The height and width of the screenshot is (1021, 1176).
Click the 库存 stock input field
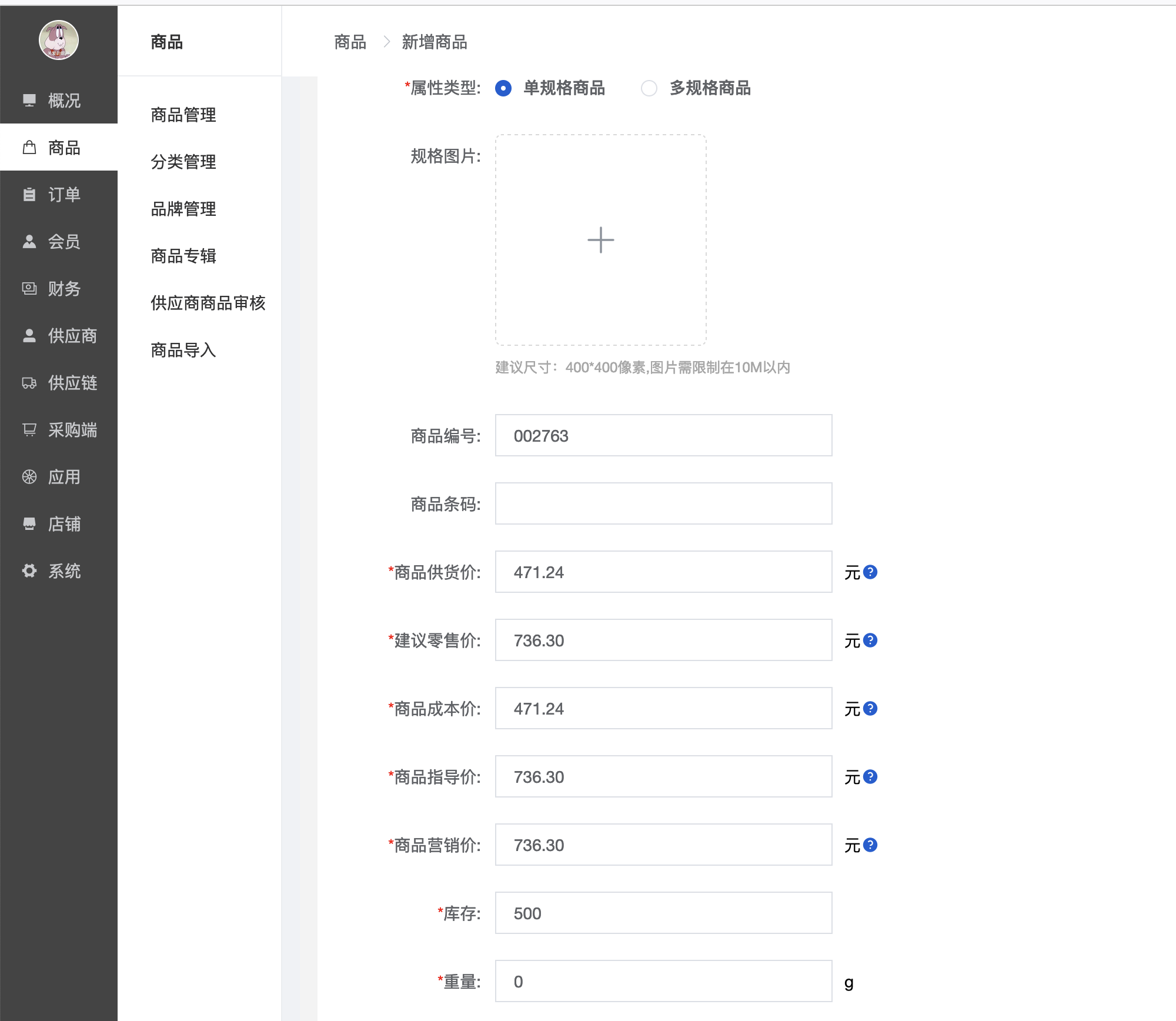[x=663, y=913]
